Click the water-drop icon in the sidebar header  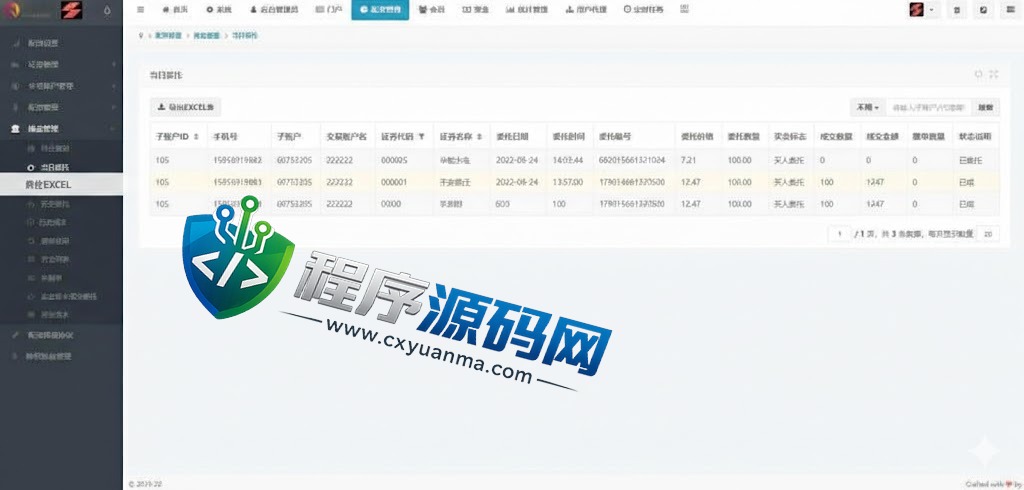coord(107,10)
